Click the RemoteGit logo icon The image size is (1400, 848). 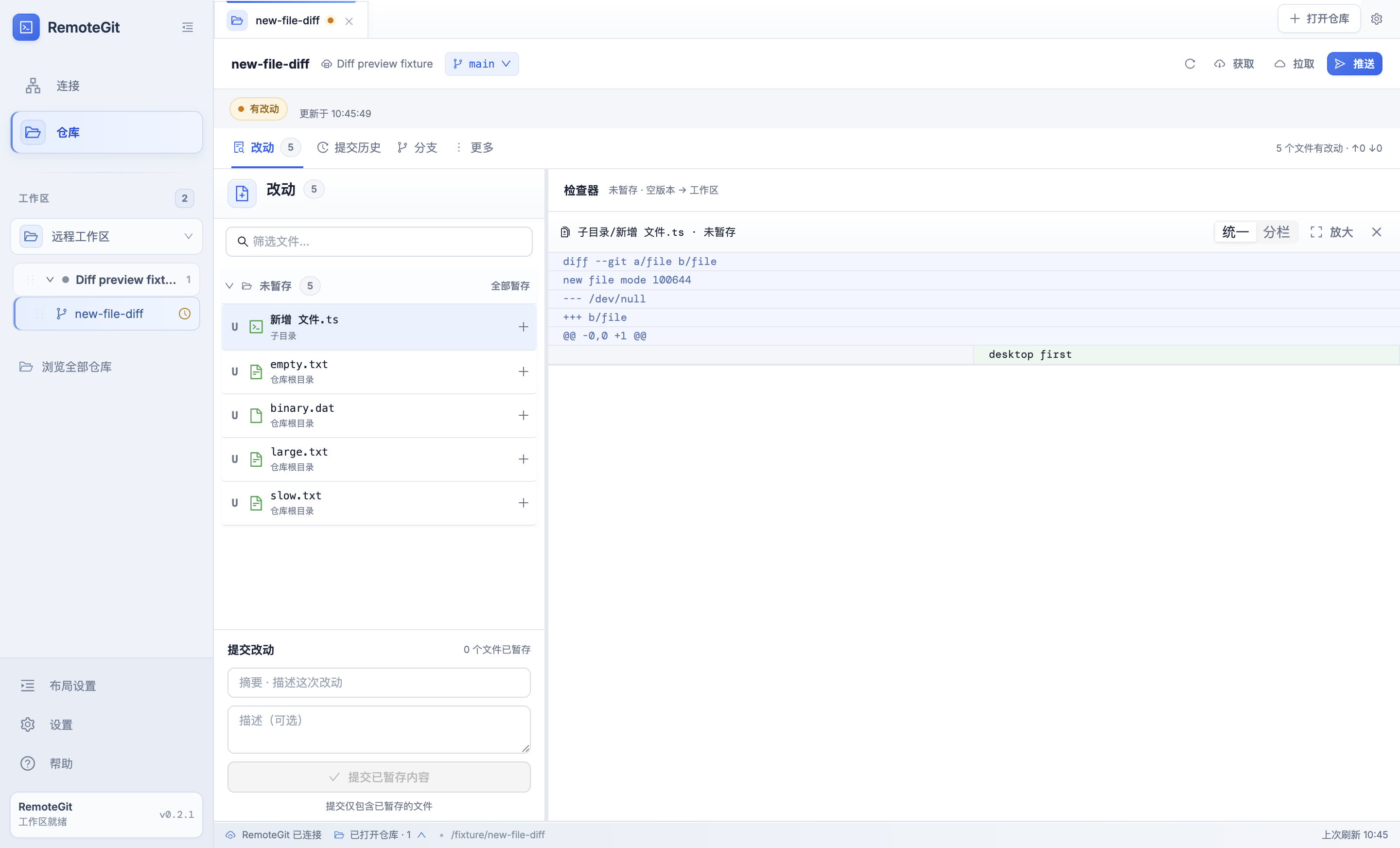(26, 27)
